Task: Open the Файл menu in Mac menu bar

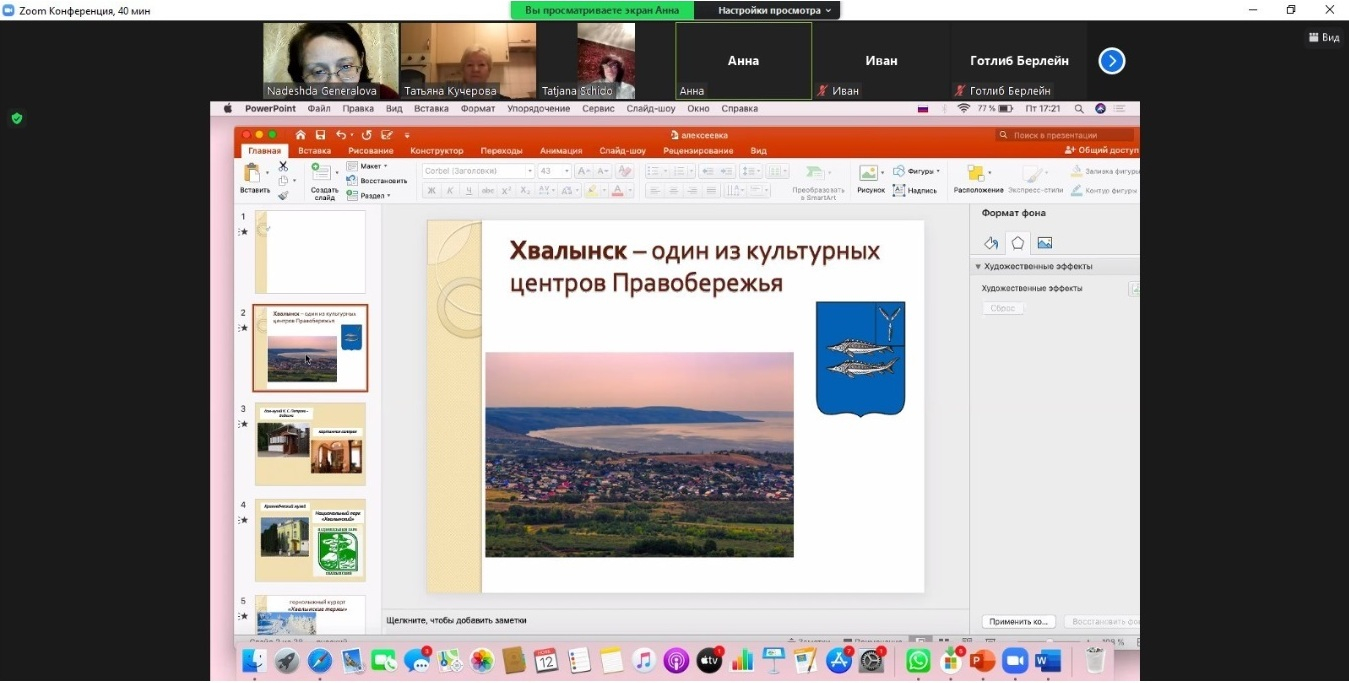Action: tap(319, 108)
